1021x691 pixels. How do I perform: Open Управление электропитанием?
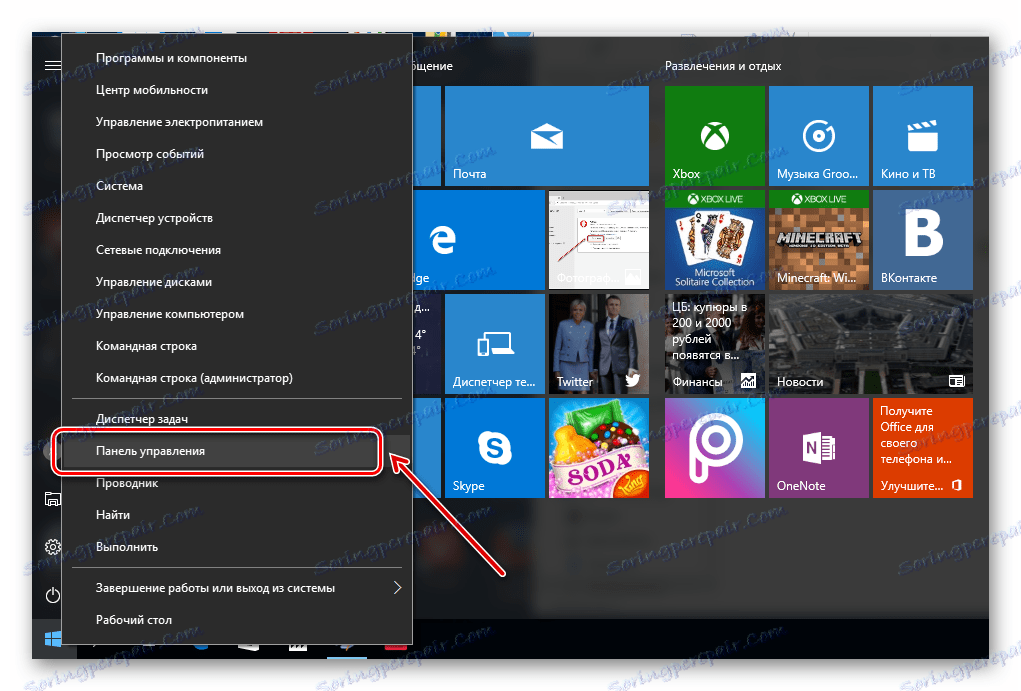(237, 122)
